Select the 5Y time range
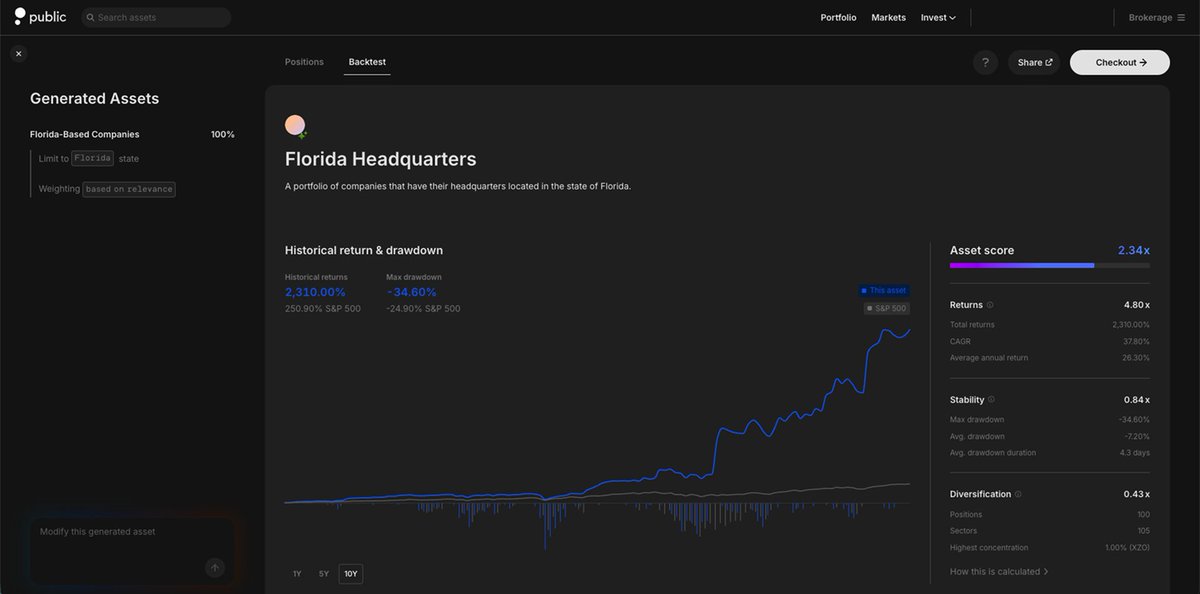The width and height of the screenshot is (1200, 594). click(324, 574)
